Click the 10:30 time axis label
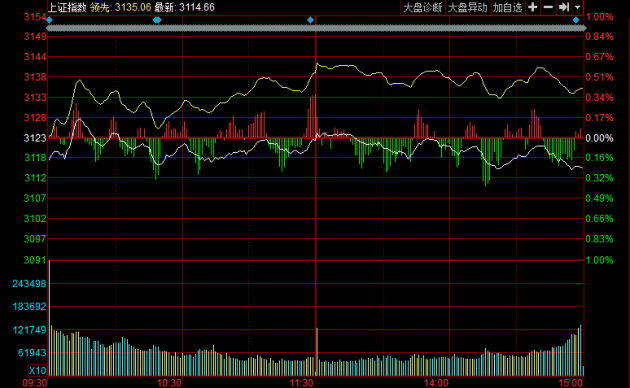The height and width of the screenshot is (388, 630). coord(169,383)
